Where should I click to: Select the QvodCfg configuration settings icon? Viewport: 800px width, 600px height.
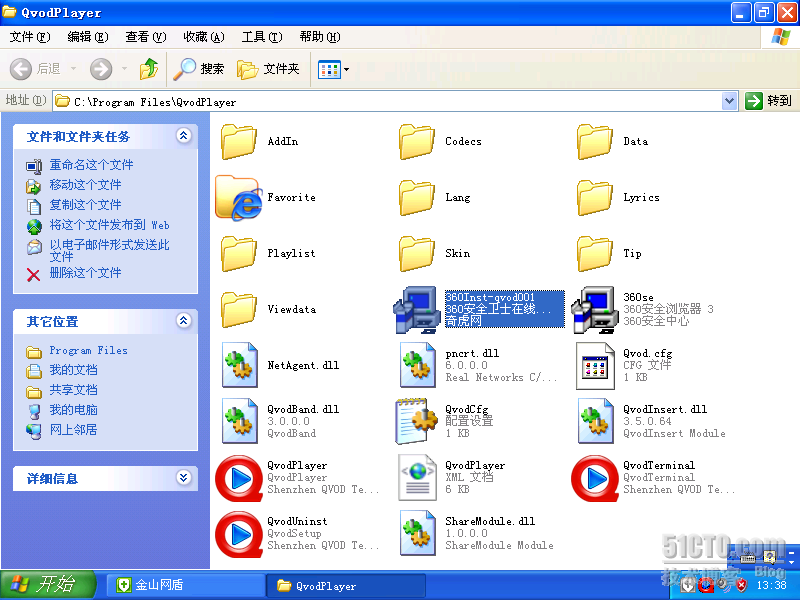tap(416, 421)
